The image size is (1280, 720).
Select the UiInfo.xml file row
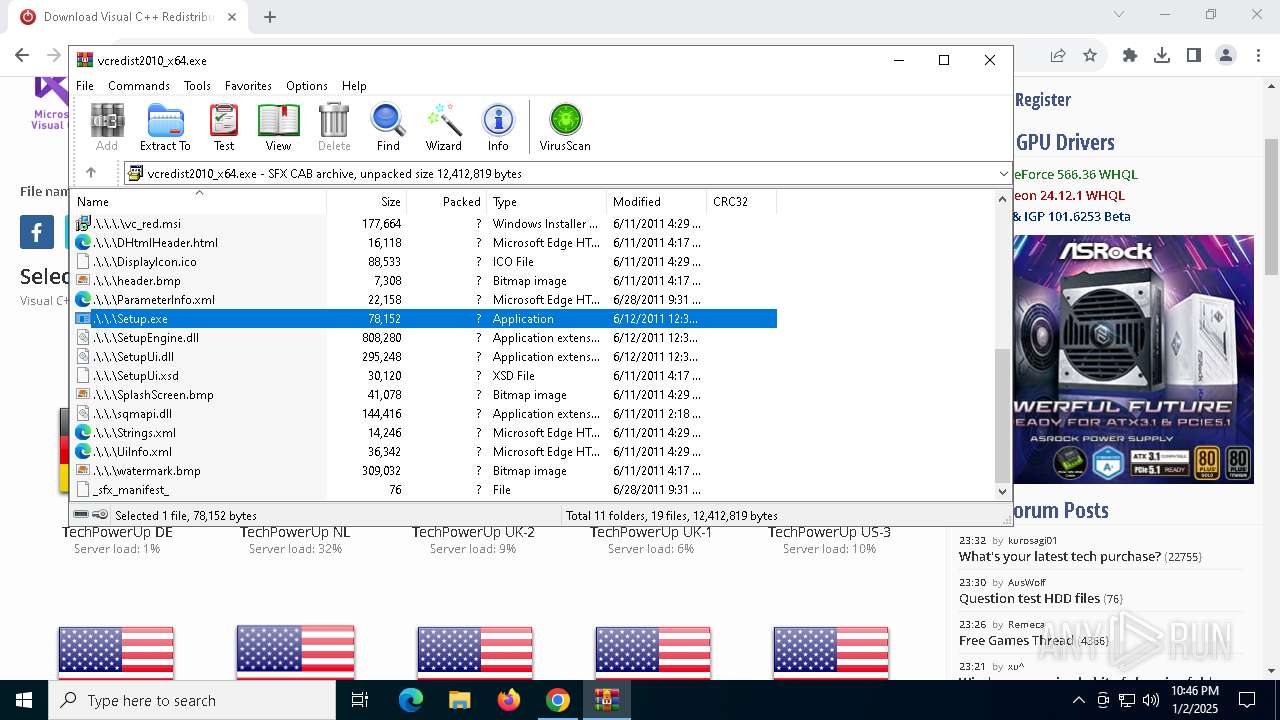pyautogui.click(x=425, y=452)
